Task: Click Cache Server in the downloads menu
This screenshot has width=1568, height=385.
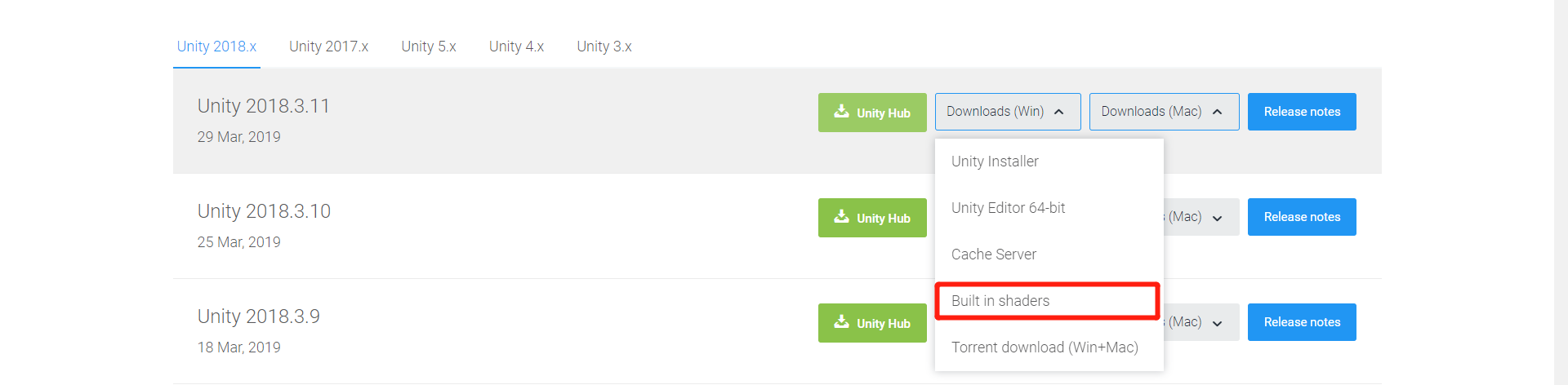Action: coord(994,254)
